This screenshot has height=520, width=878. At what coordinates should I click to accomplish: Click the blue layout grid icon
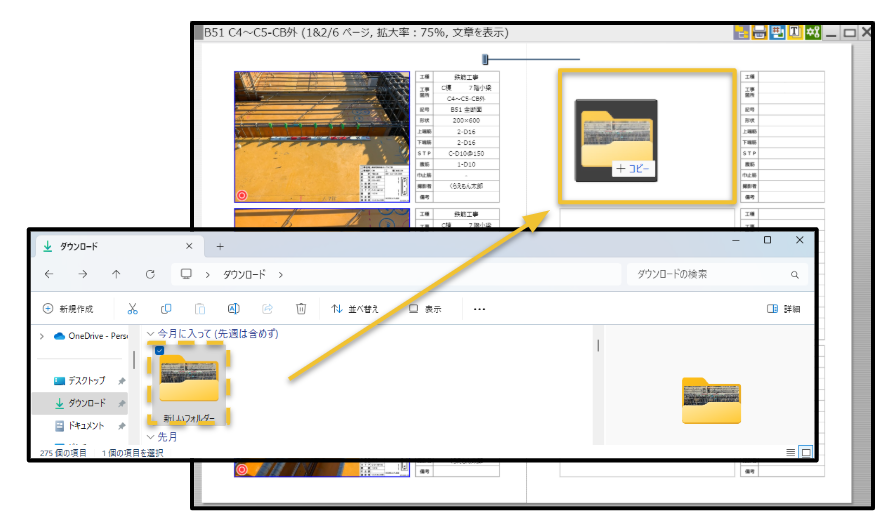[777, 33]
